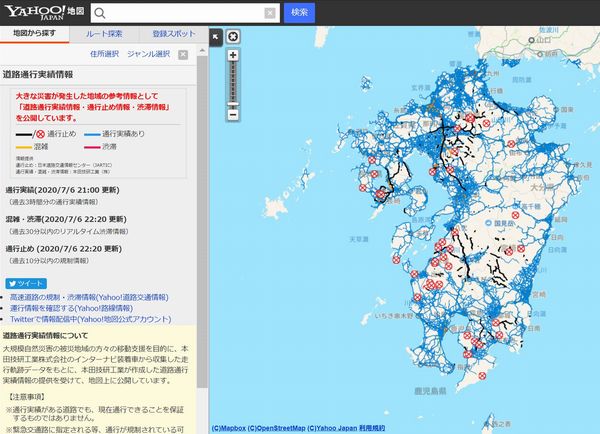Click the search magnifier icon

(x=99, y=13)
